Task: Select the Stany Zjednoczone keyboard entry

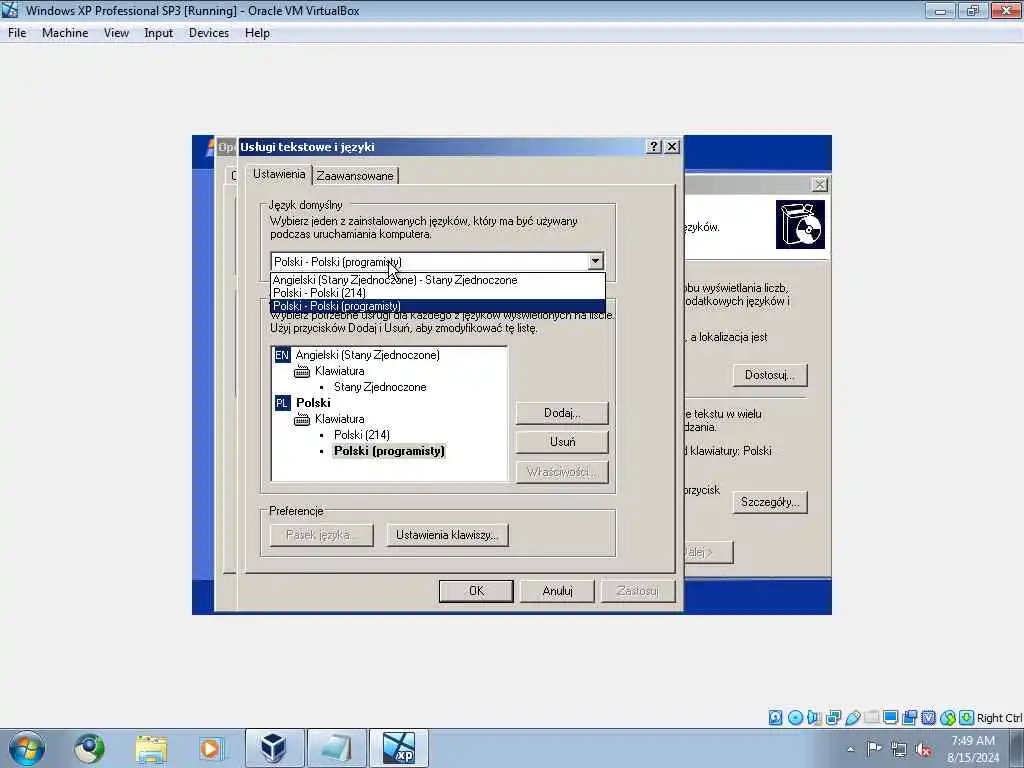Action: coord(380,387)
